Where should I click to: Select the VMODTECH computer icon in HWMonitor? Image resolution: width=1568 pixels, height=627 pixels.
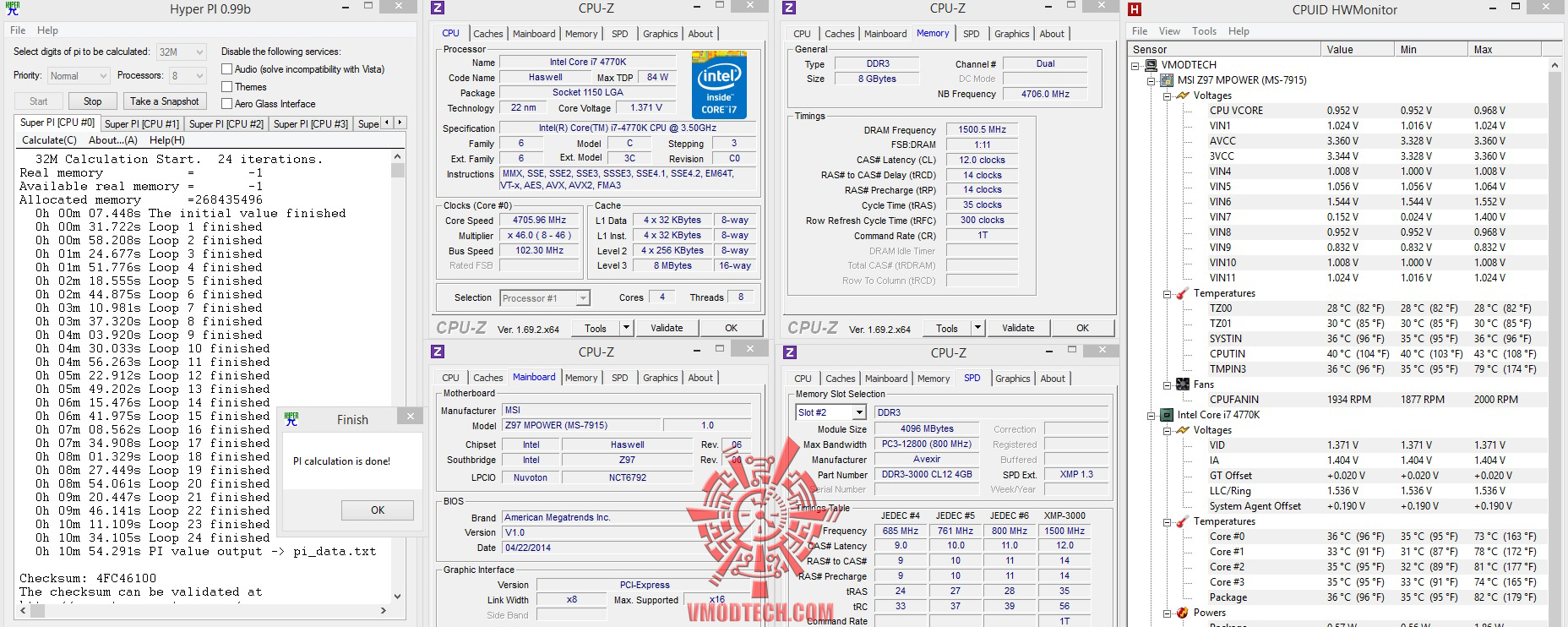pos(1151,65)
